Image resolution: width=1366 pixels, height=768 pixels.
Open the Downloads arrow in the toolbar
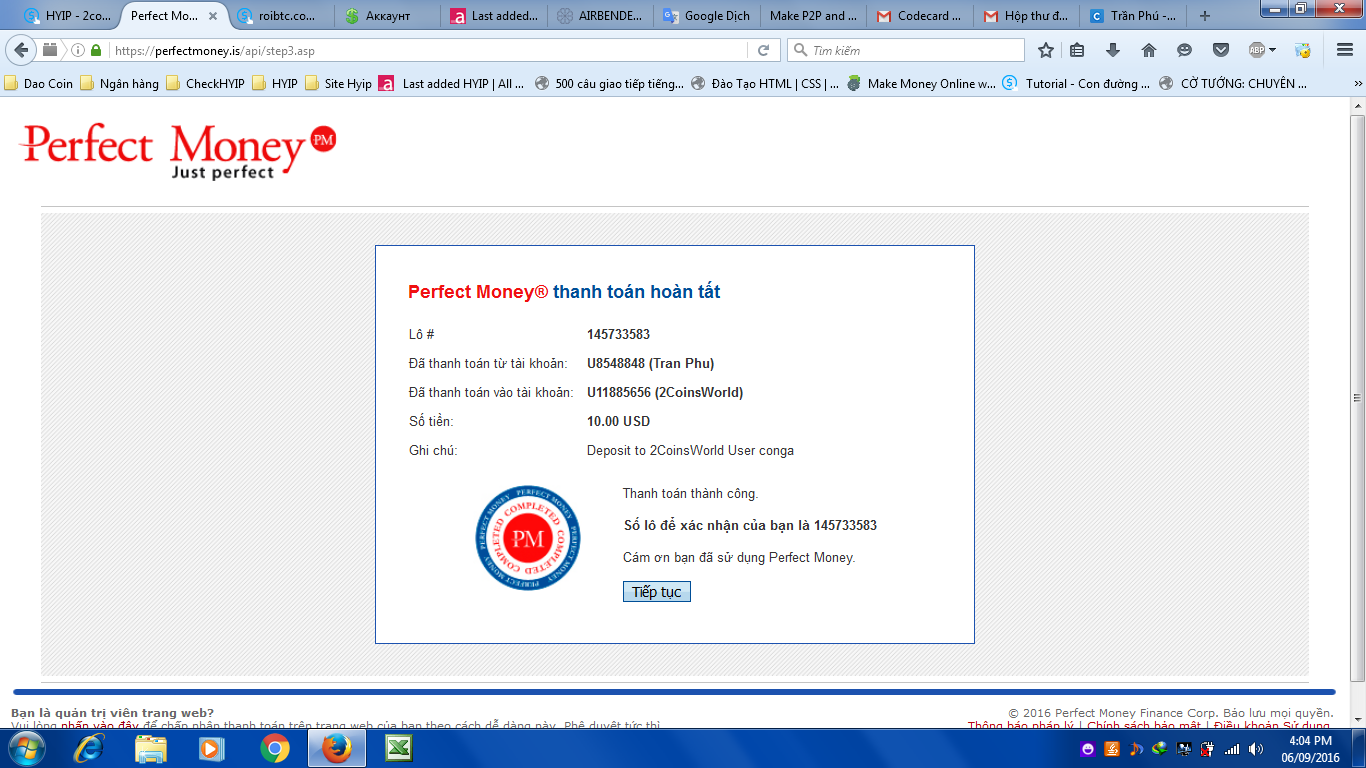(x=1113, y=50)
